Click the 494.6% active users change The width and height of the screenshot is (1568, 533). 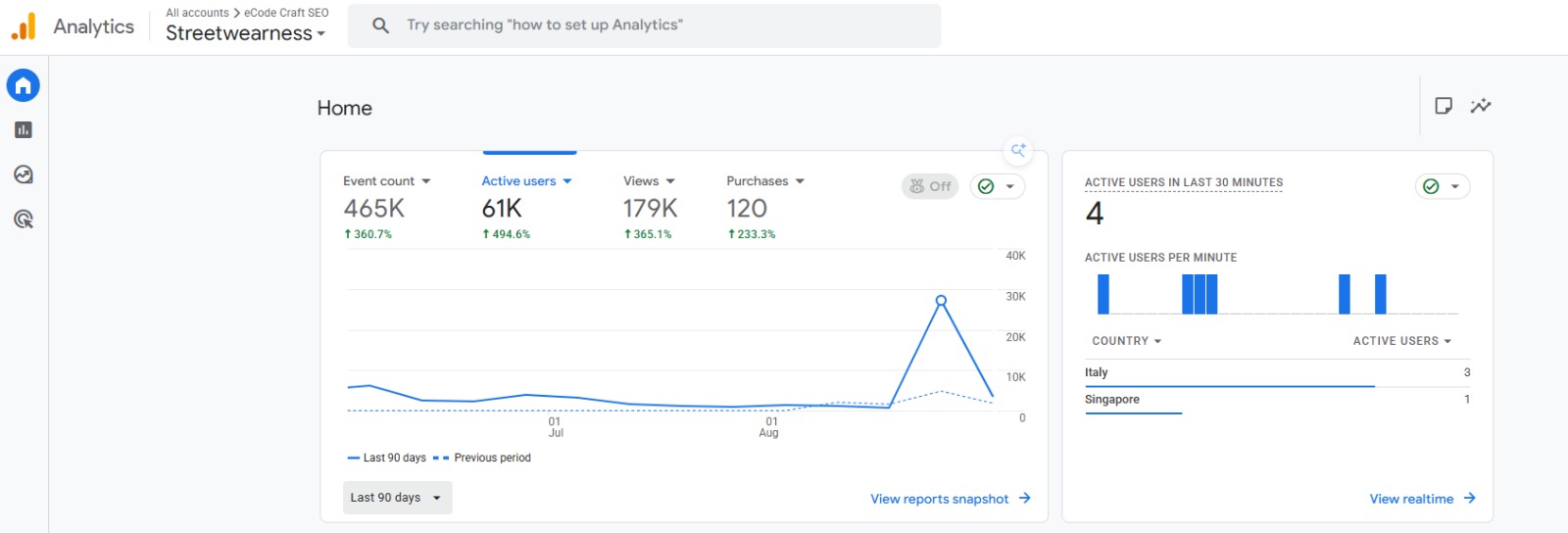(x=506, y=234)
